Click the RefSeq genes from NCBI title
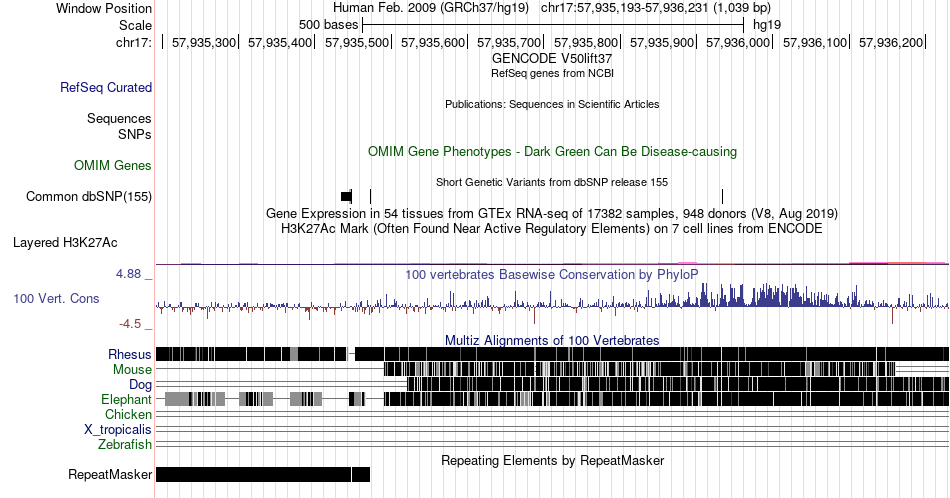The height and width of the screenshot is (498, 950). 552,73
